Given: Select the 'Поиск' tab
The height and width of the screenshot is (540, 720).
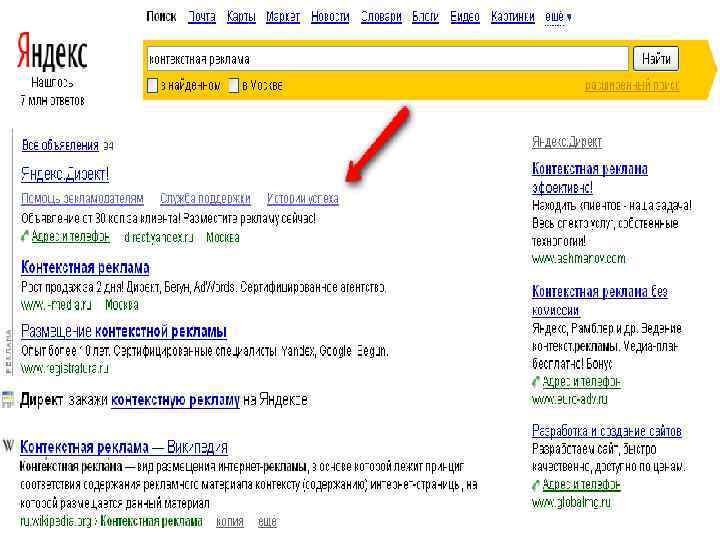Looking at the screenshot, I should pos(161,17).
